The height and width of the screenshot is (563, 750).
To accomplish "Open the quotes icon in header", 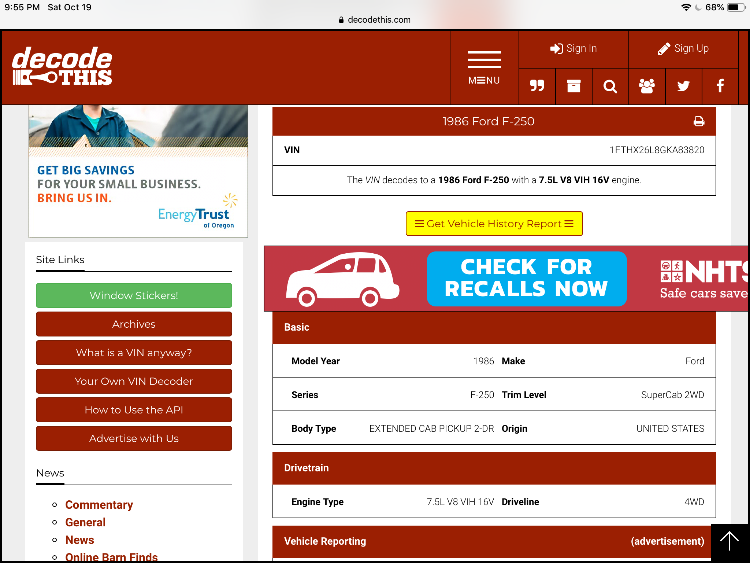I will tap(537, 86).
